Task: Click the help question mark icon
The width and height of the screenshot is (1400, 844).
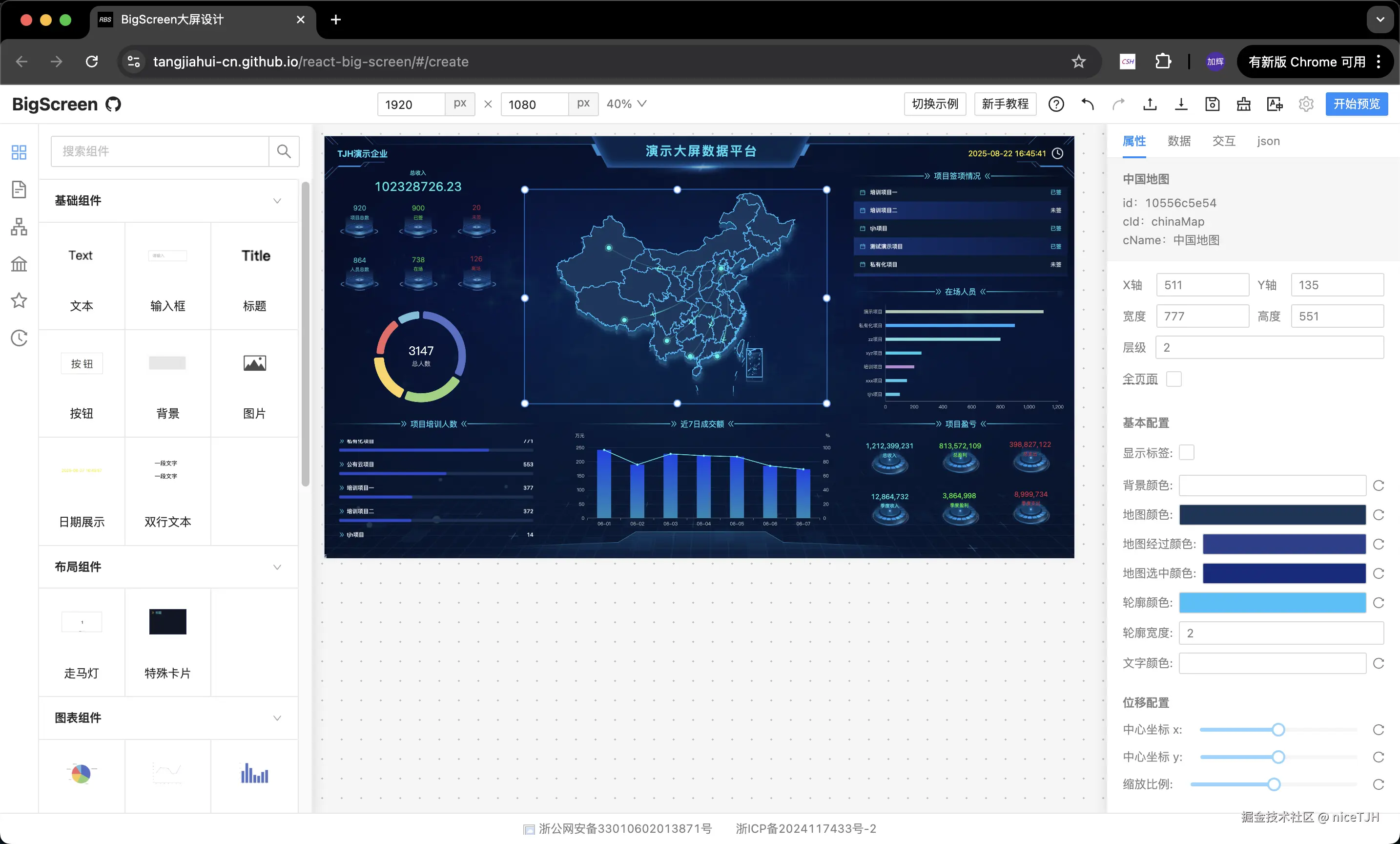Action: tap(1056, 104)
